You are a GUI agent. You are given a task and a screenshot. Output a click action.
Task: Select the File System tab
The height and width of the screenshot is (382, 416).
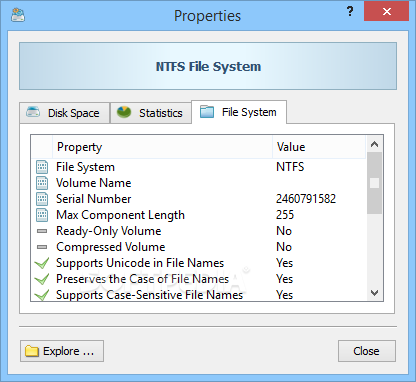pyautogui.click(x=239, y=112)
